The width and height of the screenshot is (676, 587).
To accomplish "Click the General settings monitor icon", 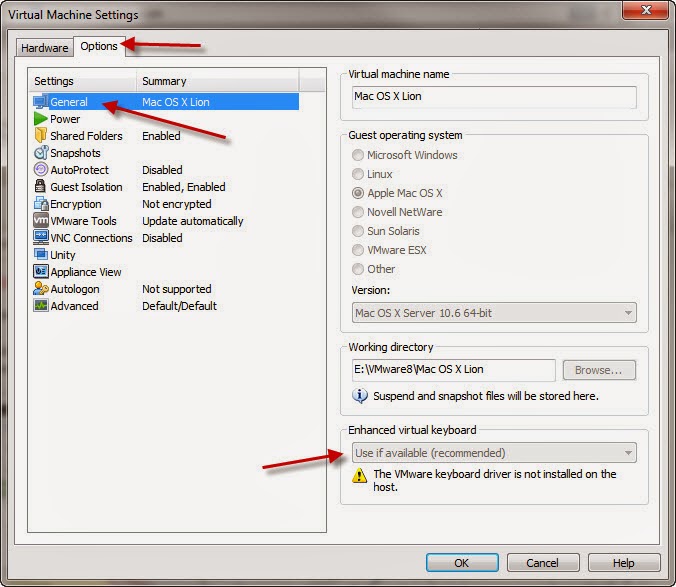I will tap(41, 102).
